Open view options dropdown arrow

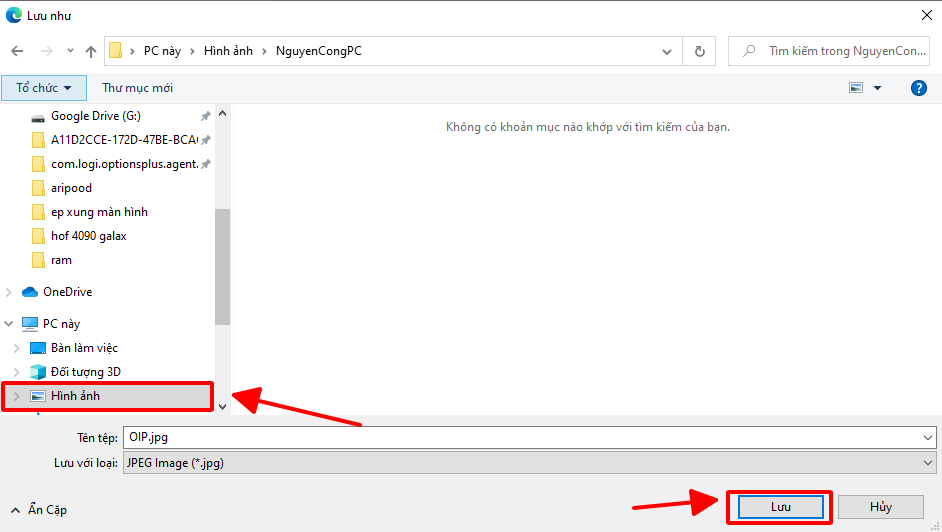click(x=877, y=88)
